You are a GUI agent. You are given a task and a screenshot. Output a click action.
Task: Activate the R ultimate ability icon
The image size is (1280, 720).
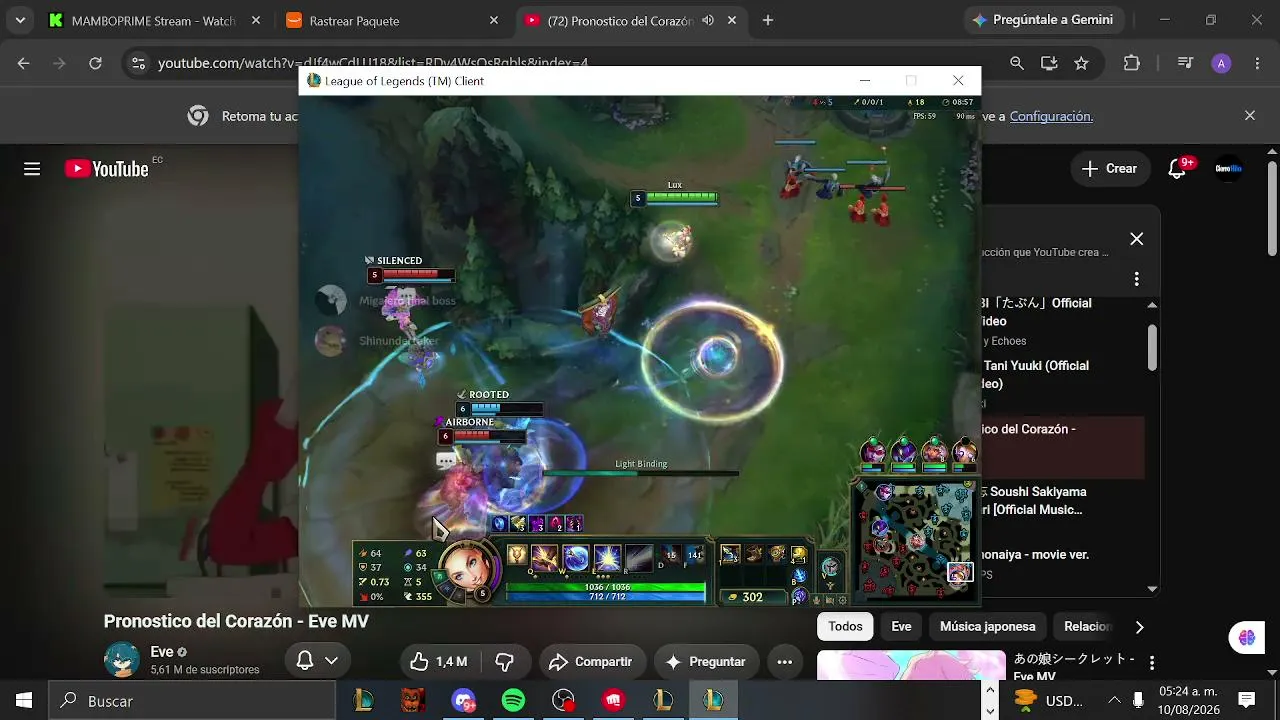click(639, 557)
